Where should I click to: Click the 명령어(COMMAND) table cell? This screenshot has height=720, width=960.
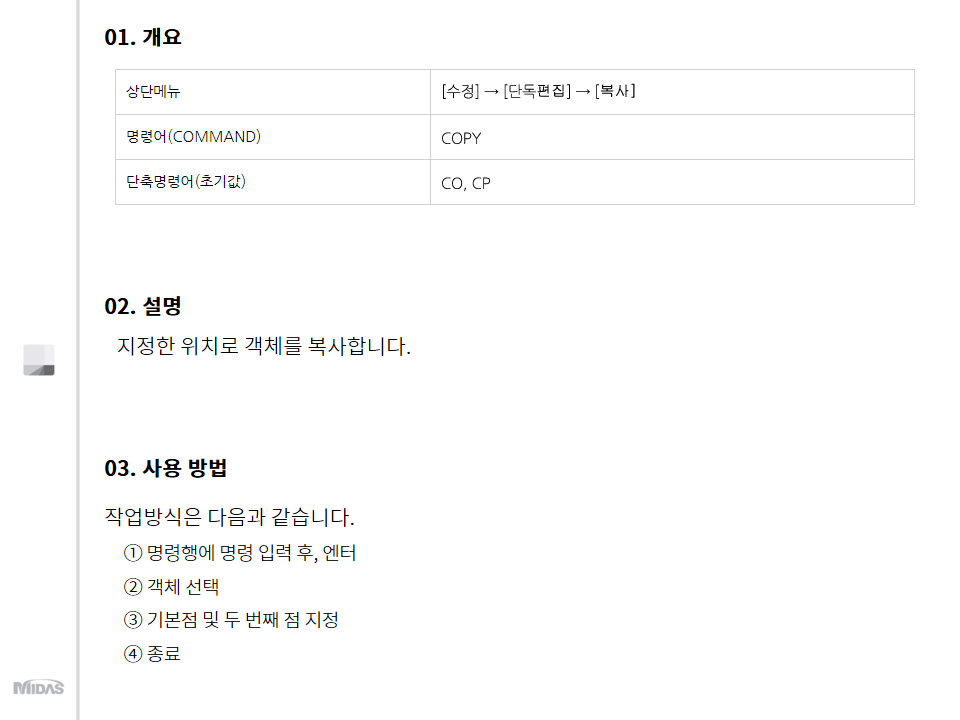pyautogui.click(x=273, y=137)
